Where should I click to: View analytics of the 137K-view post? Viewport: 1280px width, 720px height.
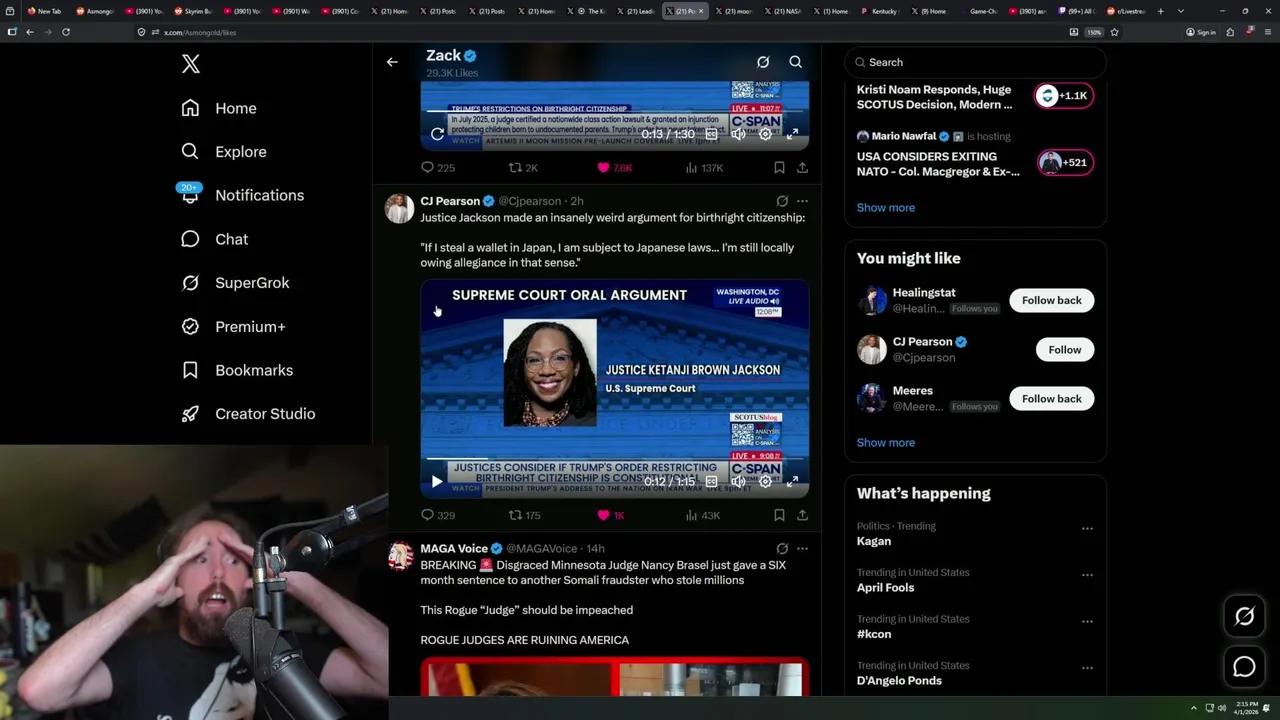[704, 168]
